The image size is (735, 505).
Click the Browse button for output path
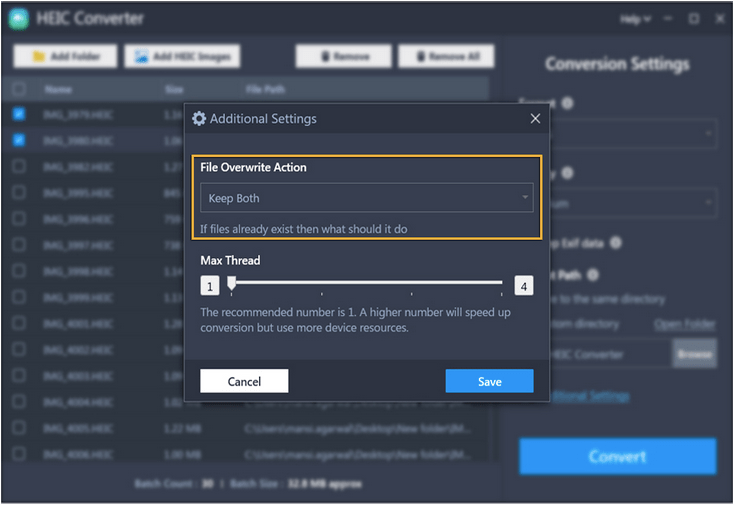[x=695, y=354]
